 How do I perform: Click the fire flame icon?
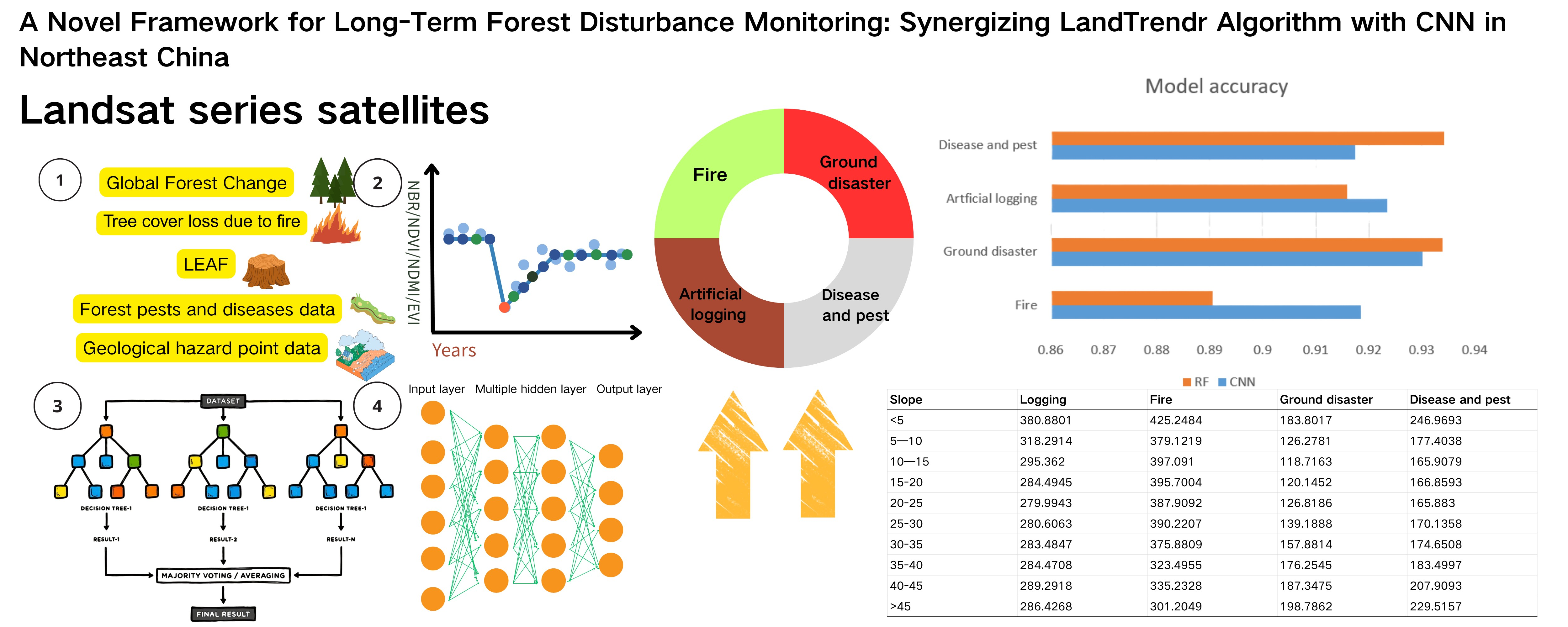click(x=335, y=226)
